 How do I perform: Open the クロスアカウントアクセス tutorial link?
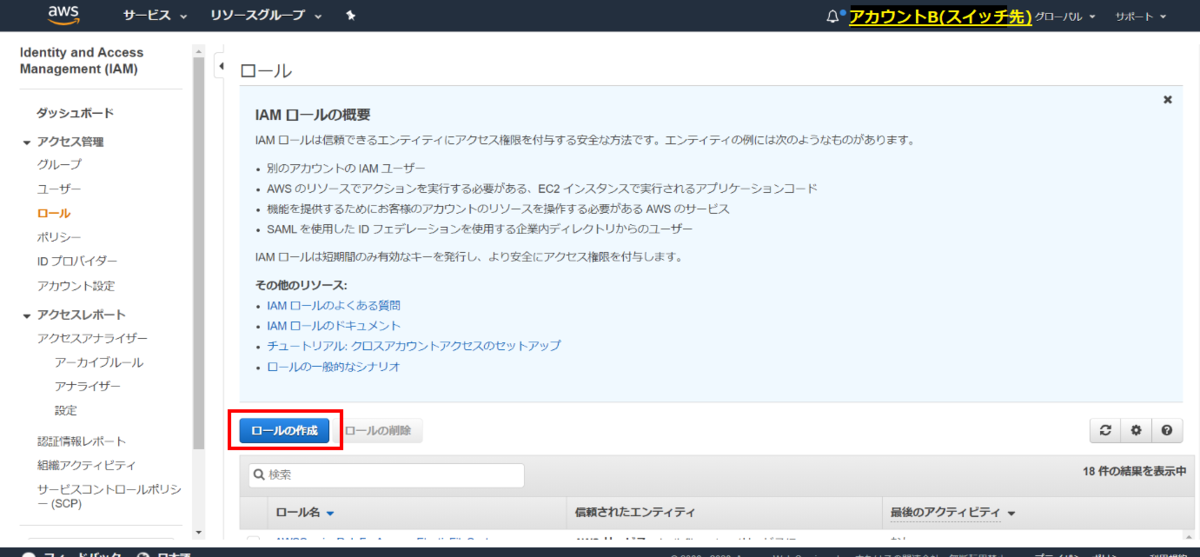413,346
